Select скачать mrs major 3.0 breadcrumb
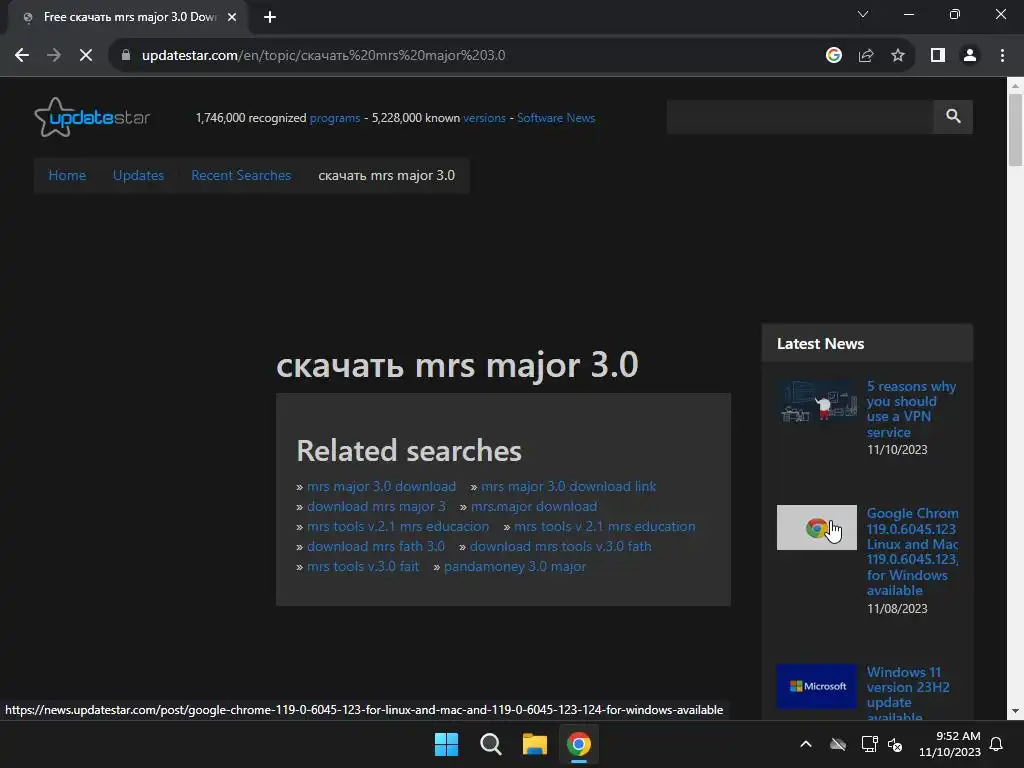This screenshot has width=1024, height=768. tap(387, 176)
